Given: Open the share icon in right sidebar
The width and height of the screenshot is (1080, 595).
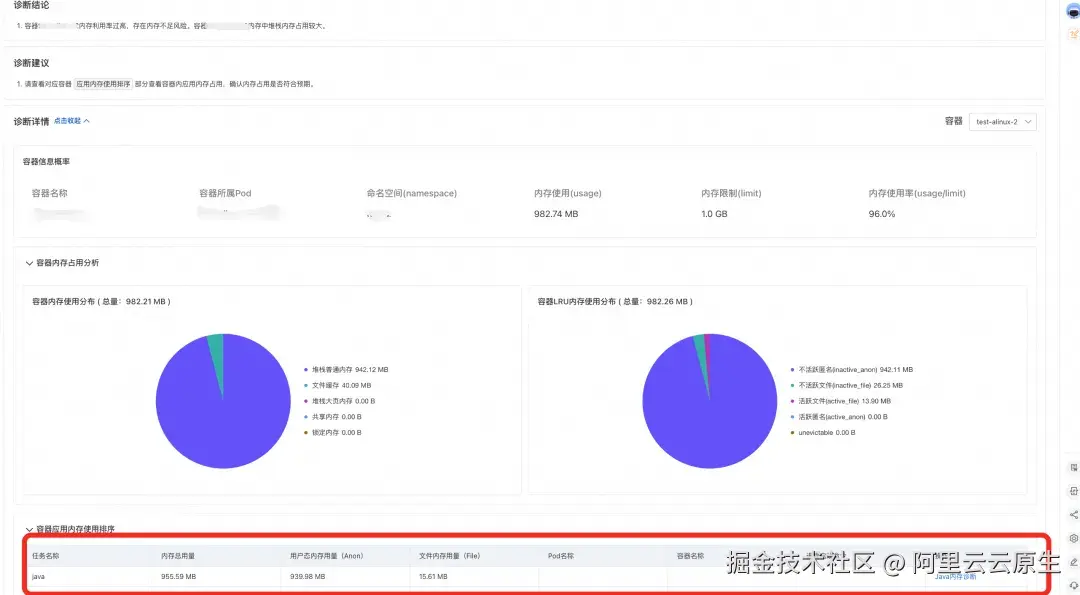Looking at the screenshot, I should pyautogui.click(x=1074, y=516).
